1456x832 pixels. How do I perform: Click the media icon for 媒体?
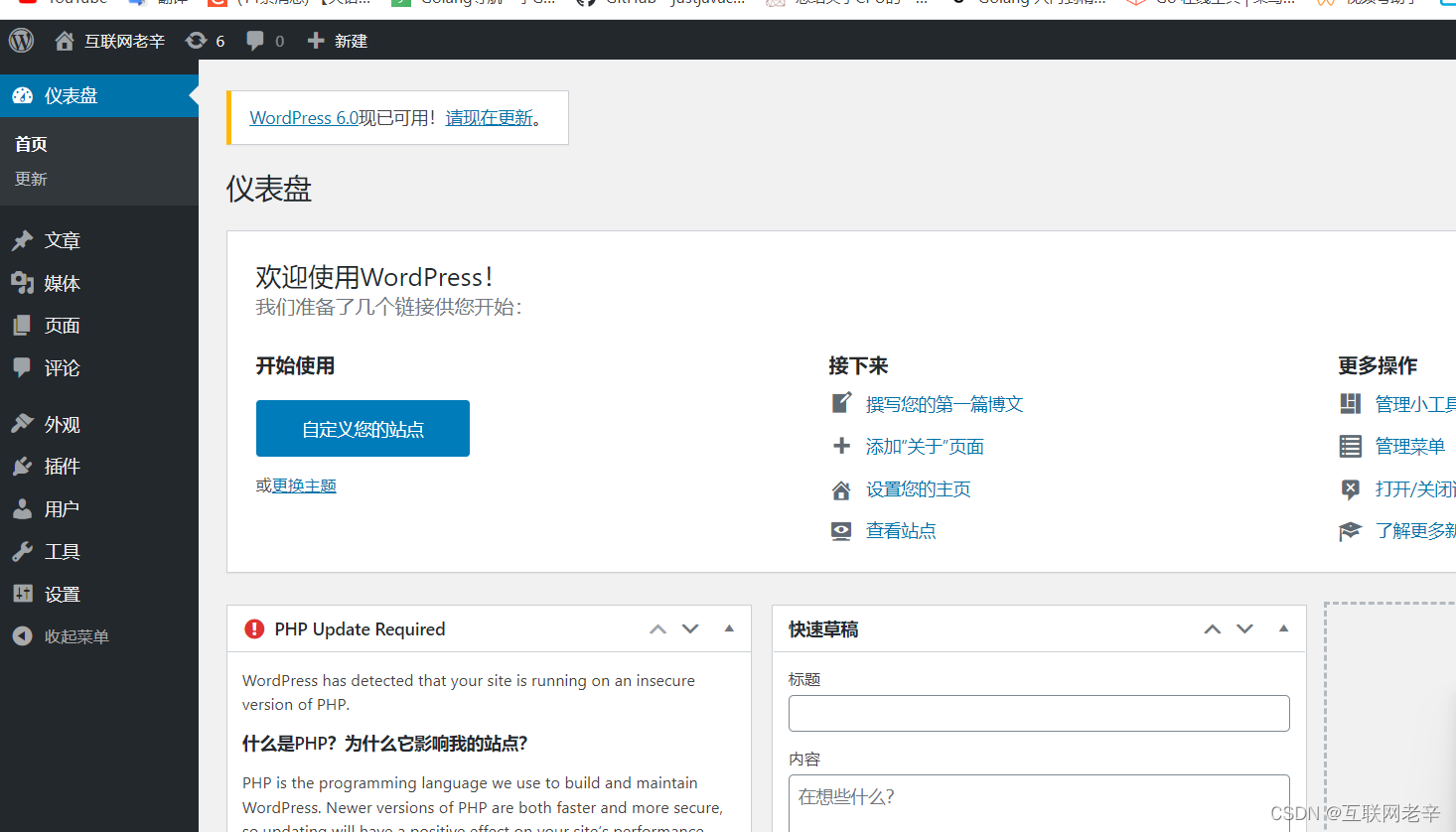tap(23, 283)
